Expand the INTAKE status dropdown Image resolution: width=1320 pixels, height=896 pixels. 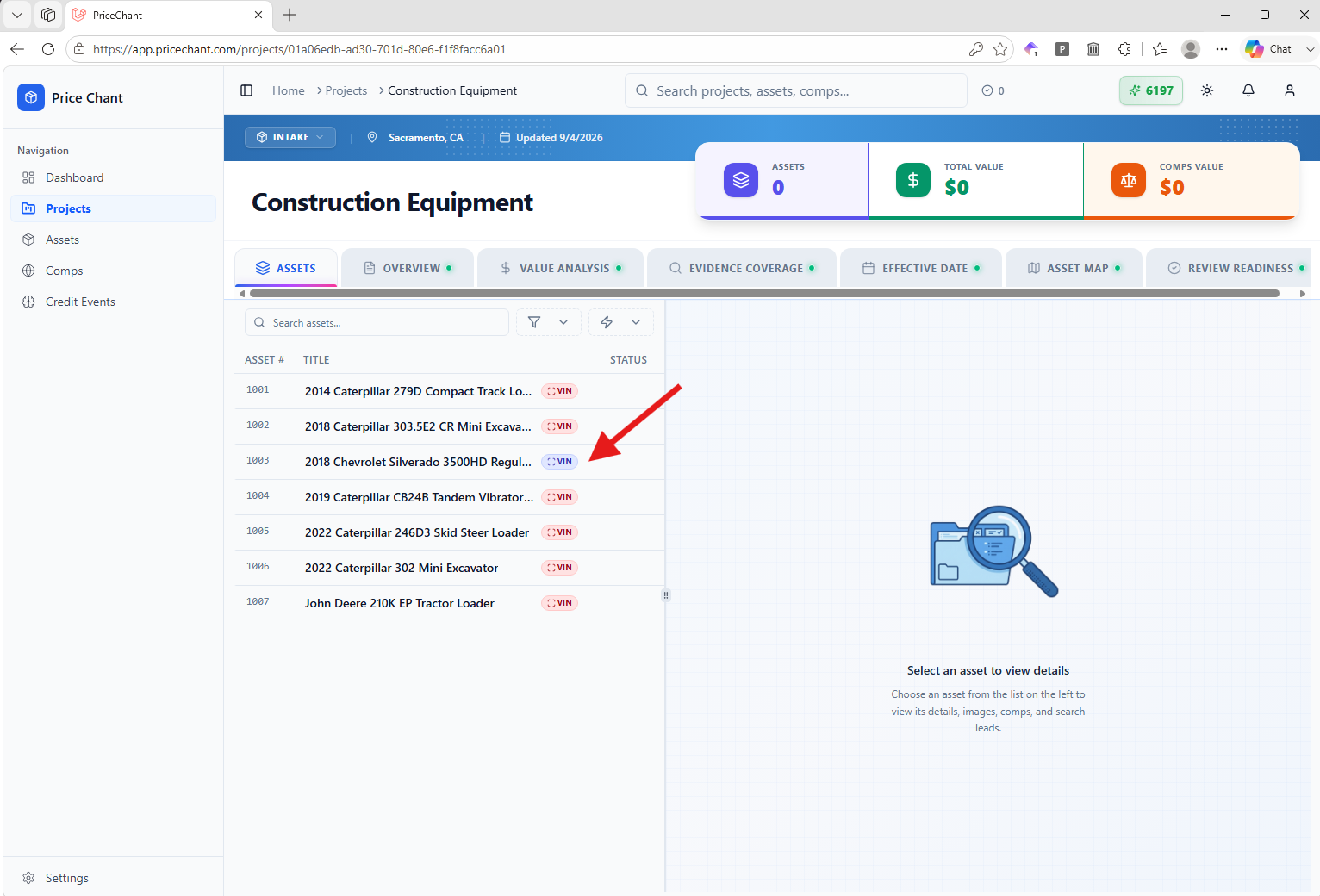pyautogui.click(x=290, y=137)
